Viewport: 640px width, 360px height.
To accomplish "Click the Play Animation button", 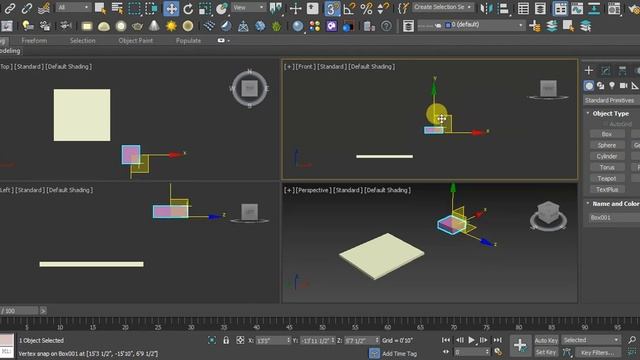I will tap(471, 340).
